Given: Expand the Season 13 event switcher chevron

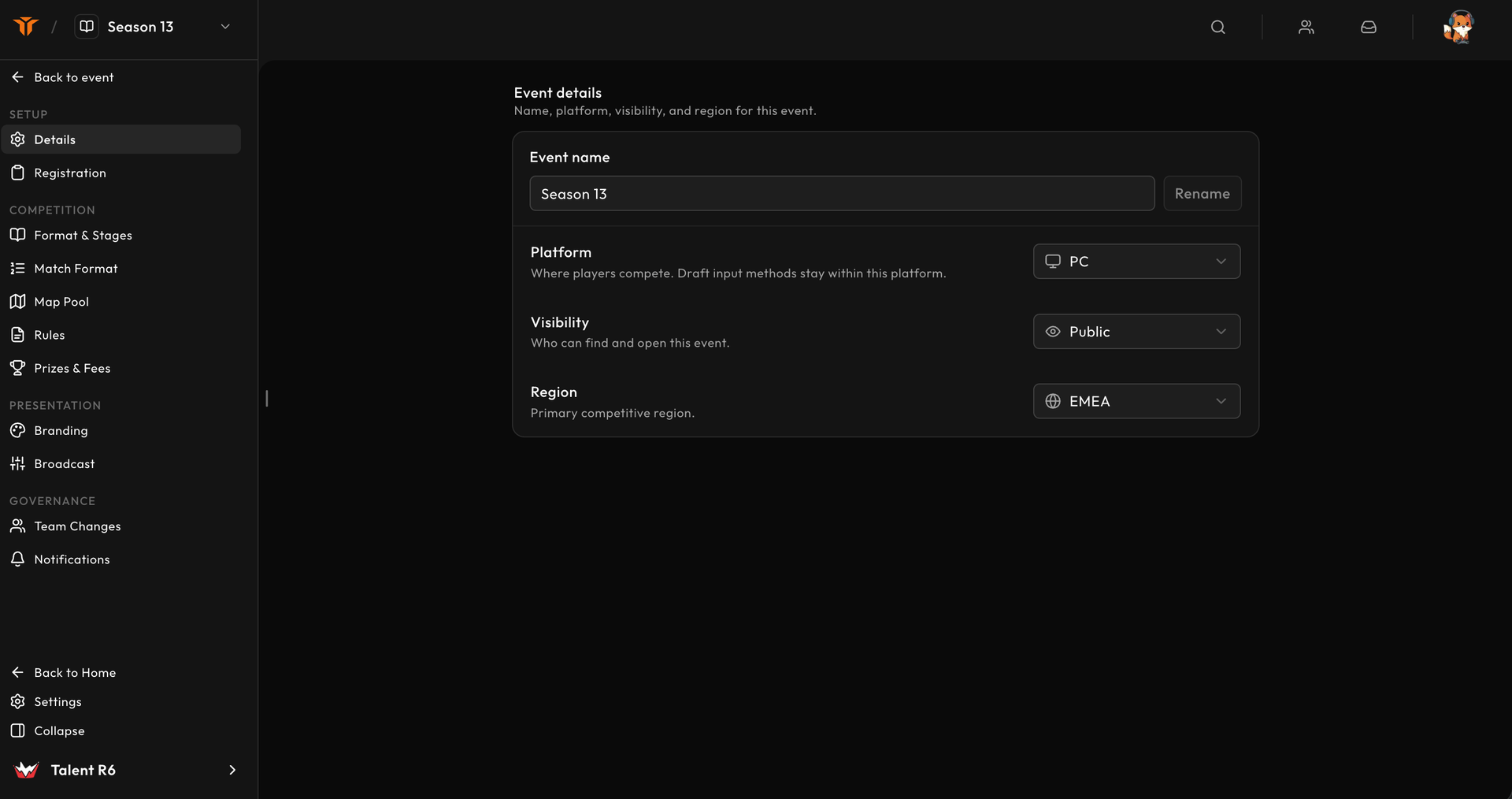Looking at the screenshot, I should pos(225,27).
